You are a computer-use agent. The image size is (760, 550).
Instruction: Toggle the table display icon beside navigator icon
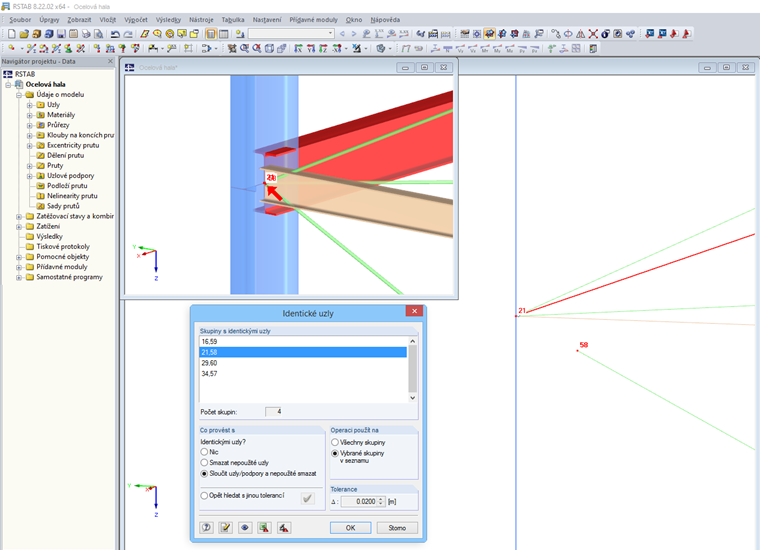point(223,33)
